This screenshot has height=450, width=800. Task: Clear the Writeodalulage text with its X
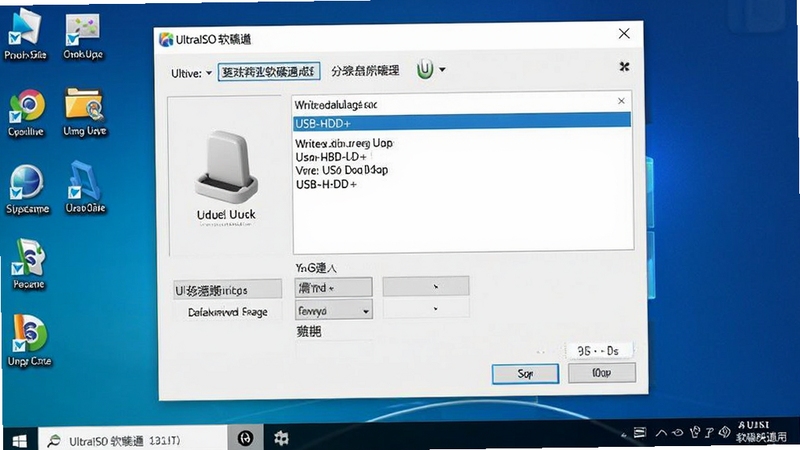coord(621,101)
